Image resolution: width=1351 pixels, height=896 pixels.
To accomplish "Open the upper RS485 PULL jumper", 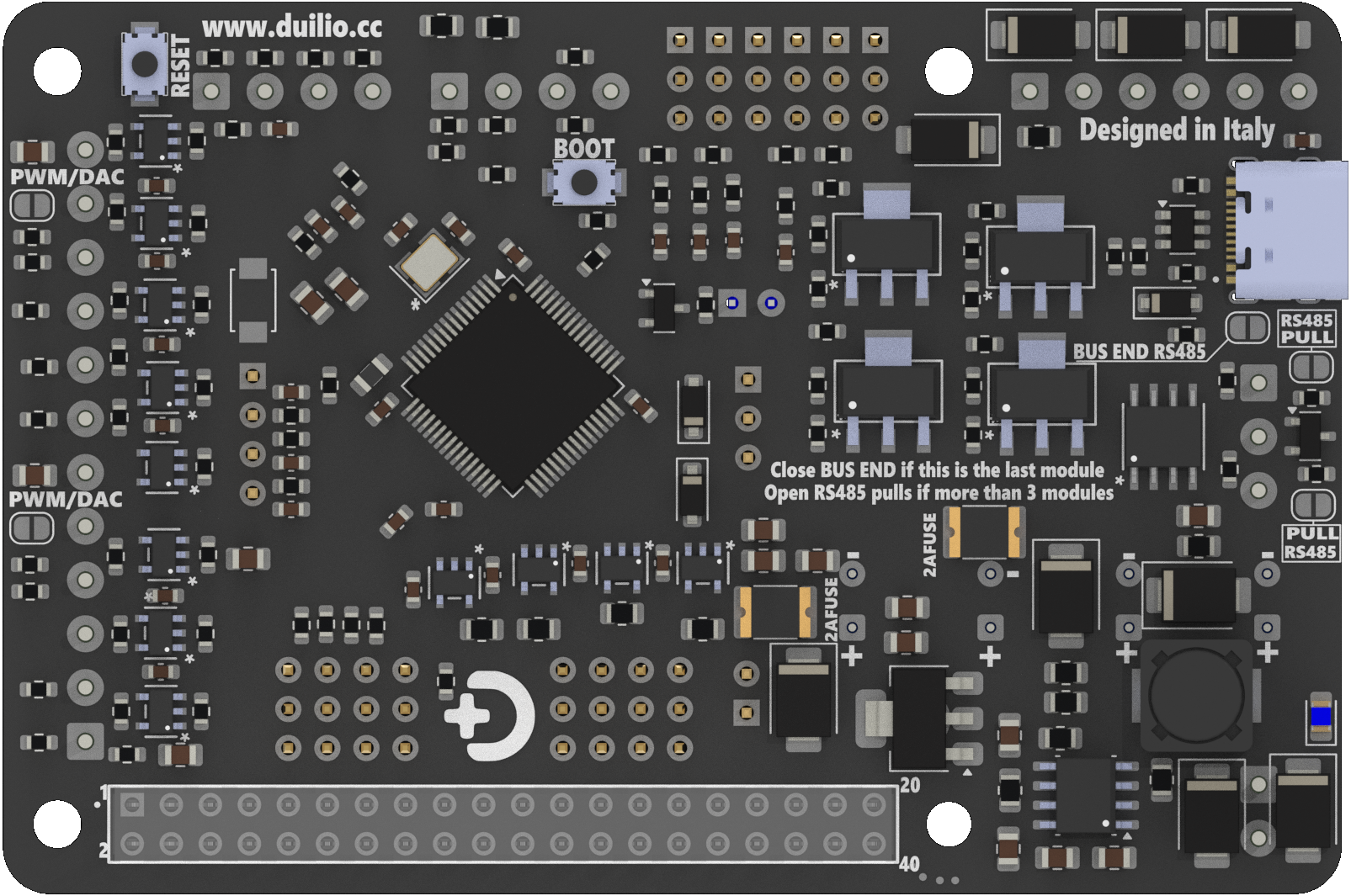I will pos(1310,366).
